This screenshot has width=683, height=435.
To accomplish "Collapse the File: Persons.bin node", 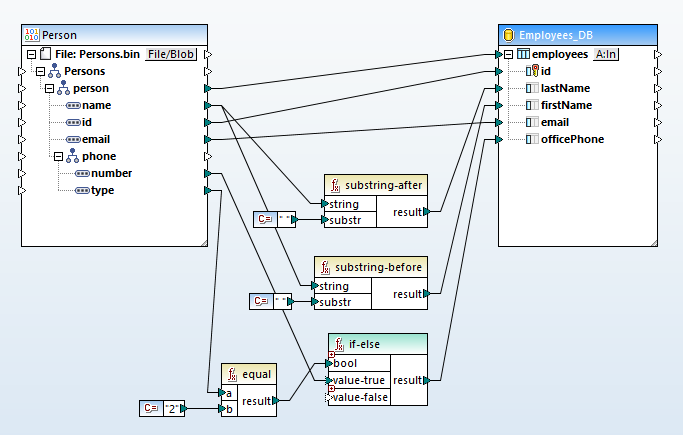I will click(x=32, y=54).
